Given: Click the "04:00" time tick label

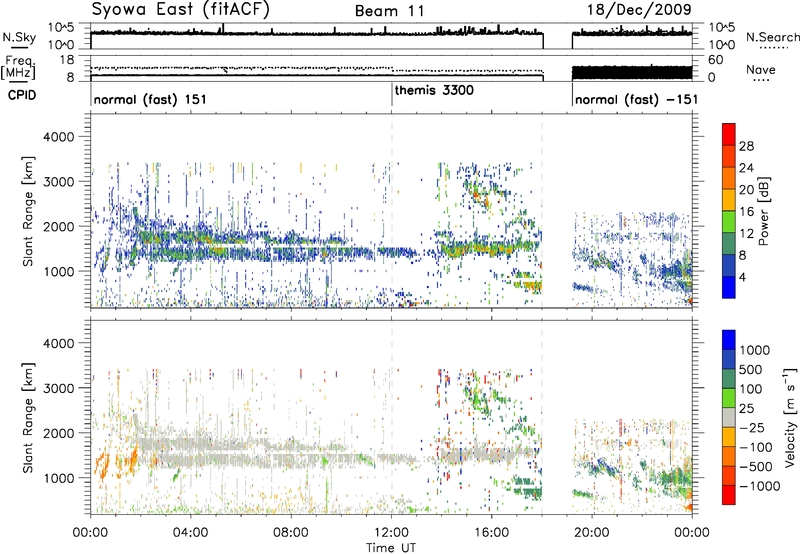Looking at the screenshot, I should tap(190, 533).
